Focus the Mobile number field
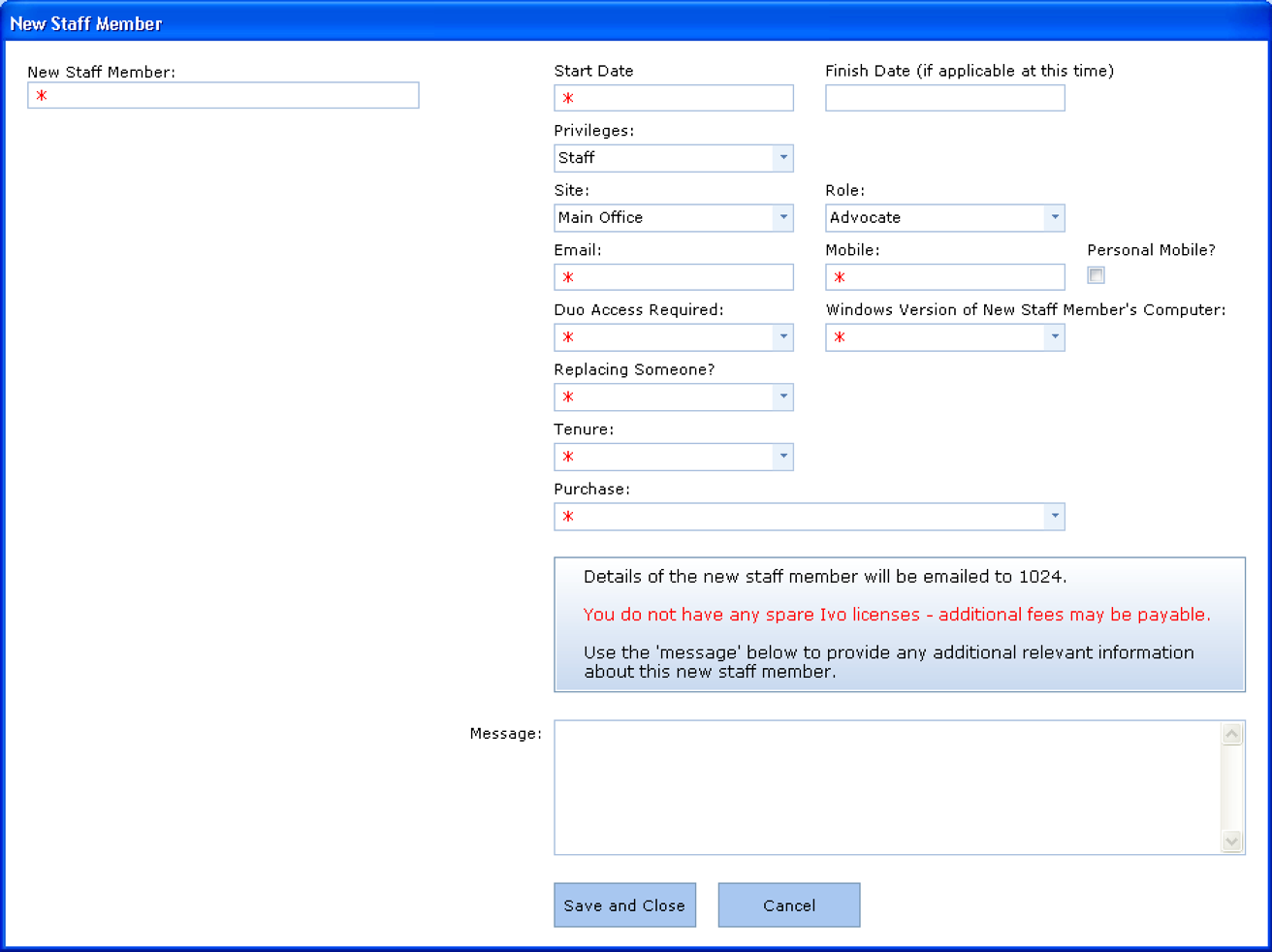The width and height of the screenshot is (1272, 952). pos(944,277)
